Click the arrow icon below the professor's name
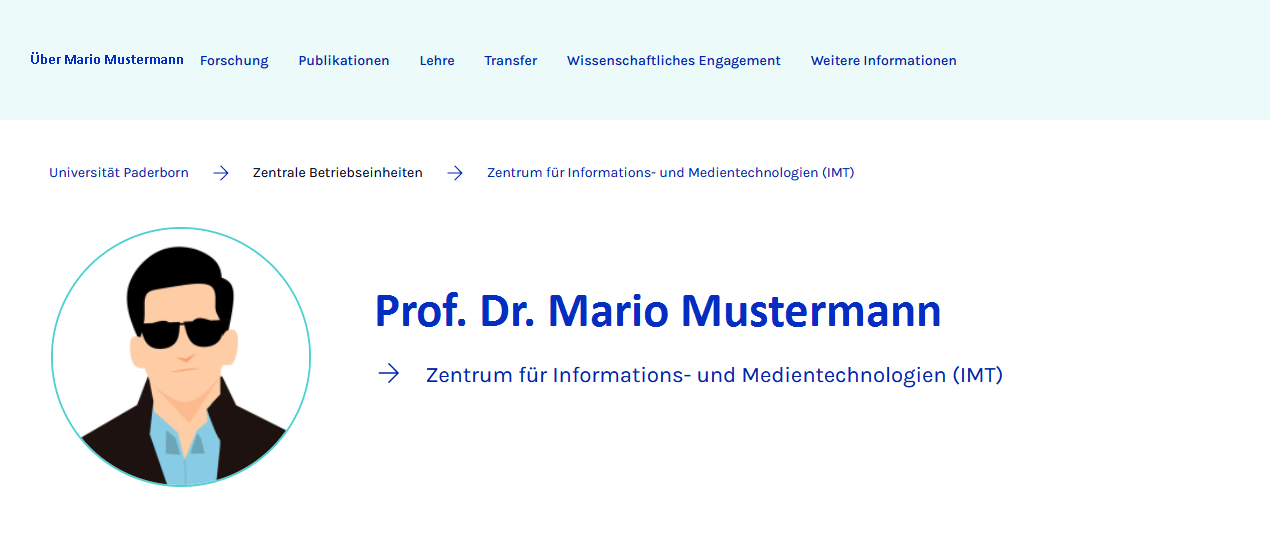 [x=389, y=374]
